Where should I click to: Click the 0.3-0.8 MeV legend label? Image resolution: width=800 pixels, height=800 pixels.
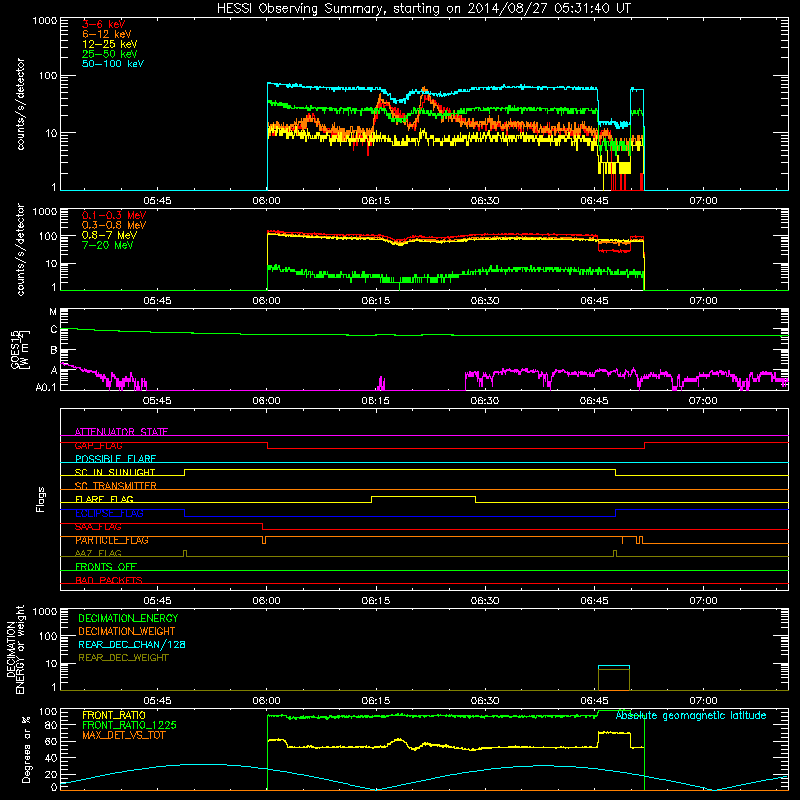114,225
